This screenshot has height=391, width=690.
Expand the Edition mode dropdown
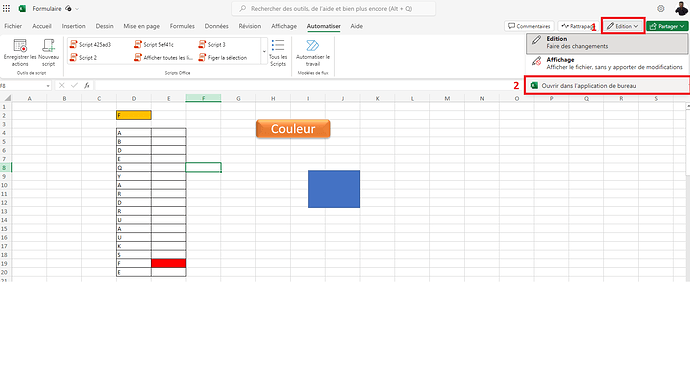[623, 26]
